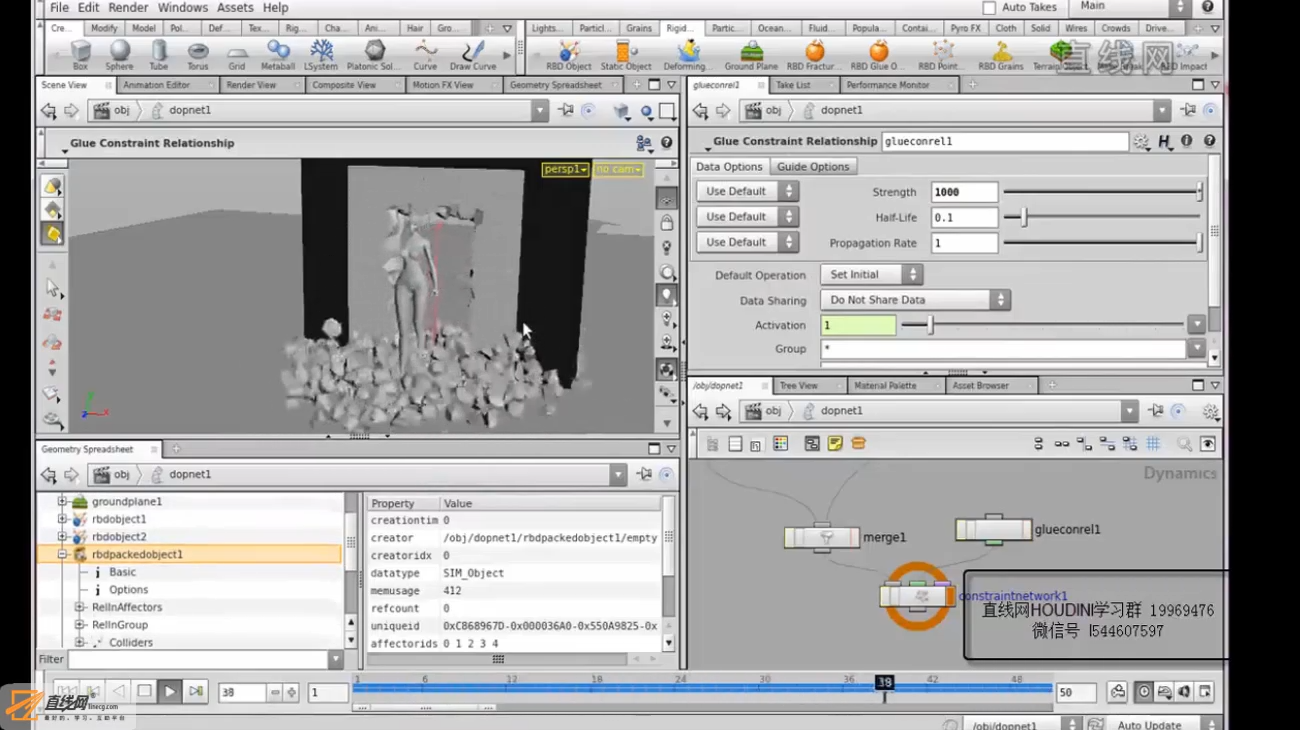Click the stop playback button
Viewport: 1300px width, 730px height.
144,691
